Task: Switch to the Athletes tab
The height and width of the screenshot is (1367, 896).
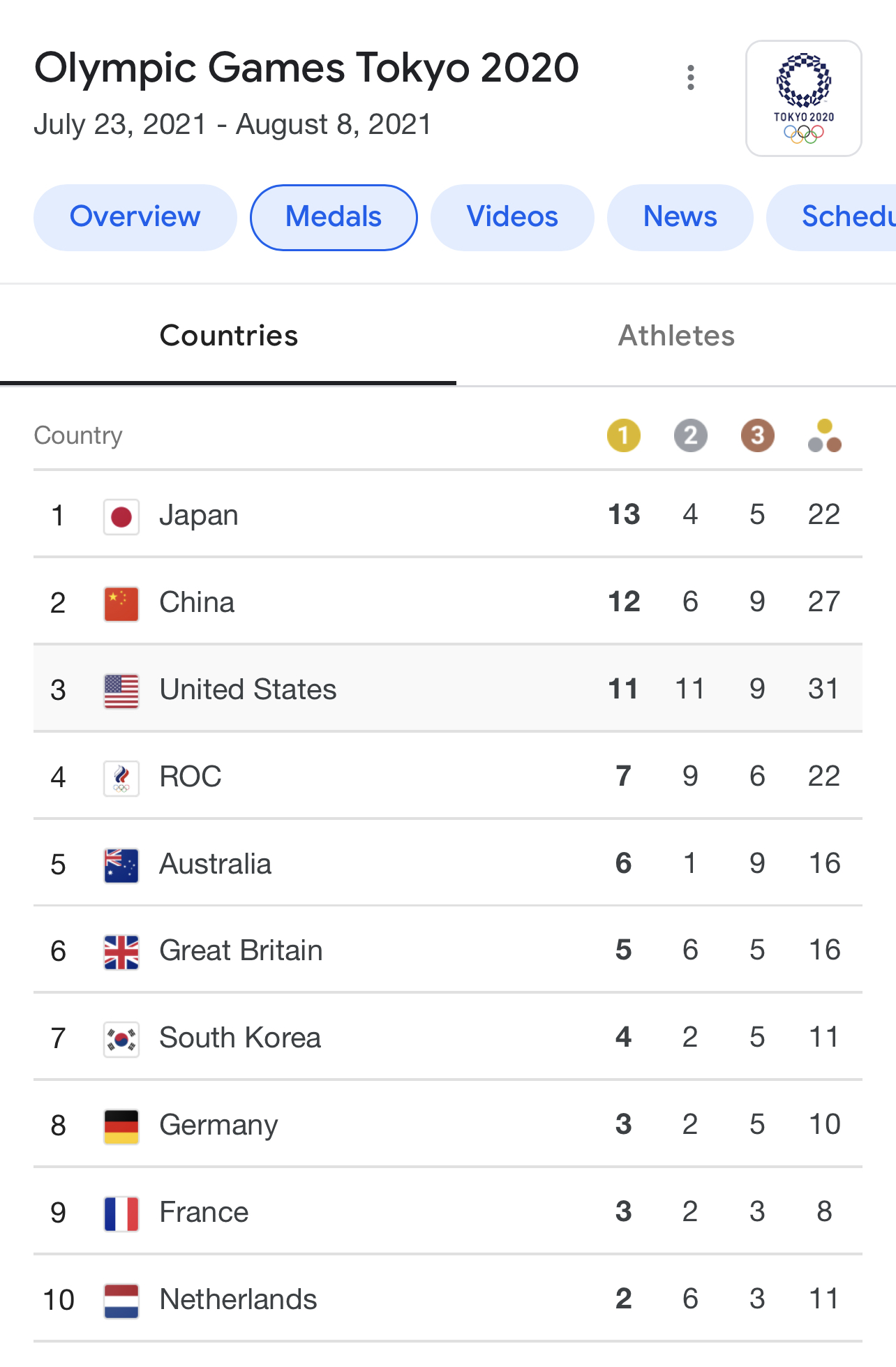Action: [676, 336]
